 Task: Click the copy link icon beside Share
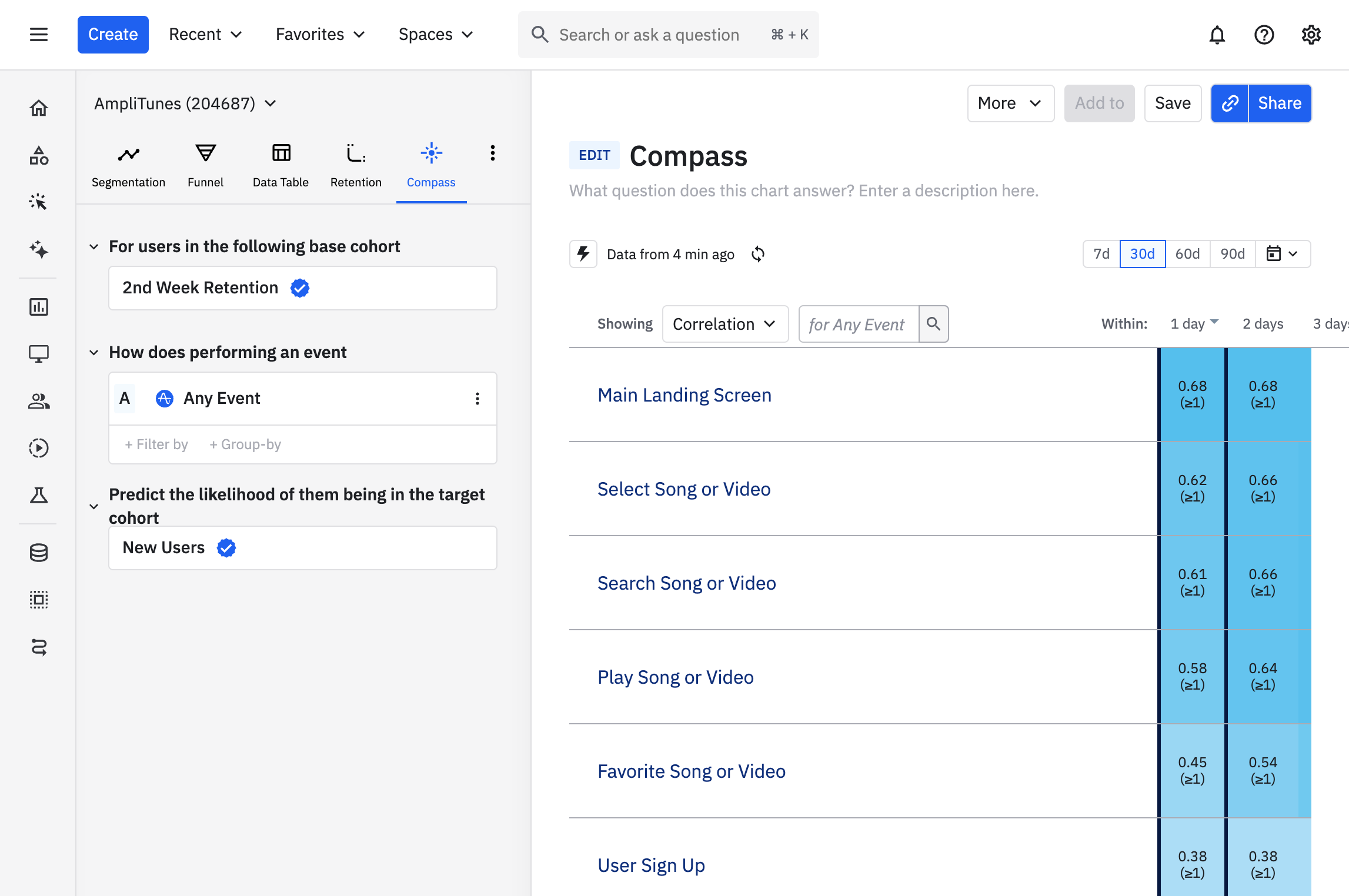tap(1230, 103)
